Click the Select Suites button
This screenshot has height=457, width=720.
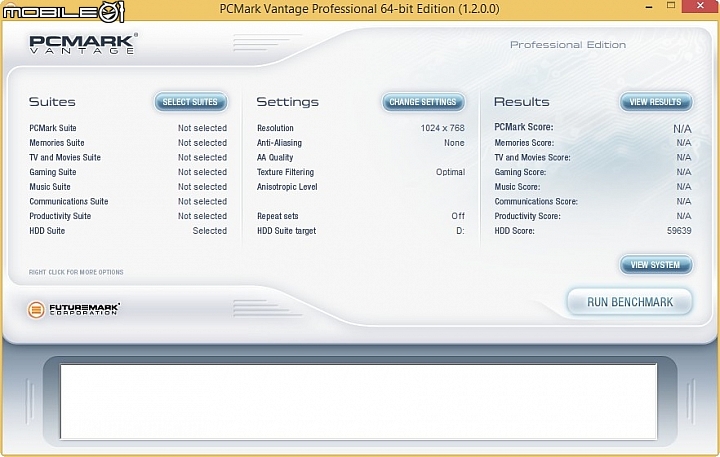191,102
